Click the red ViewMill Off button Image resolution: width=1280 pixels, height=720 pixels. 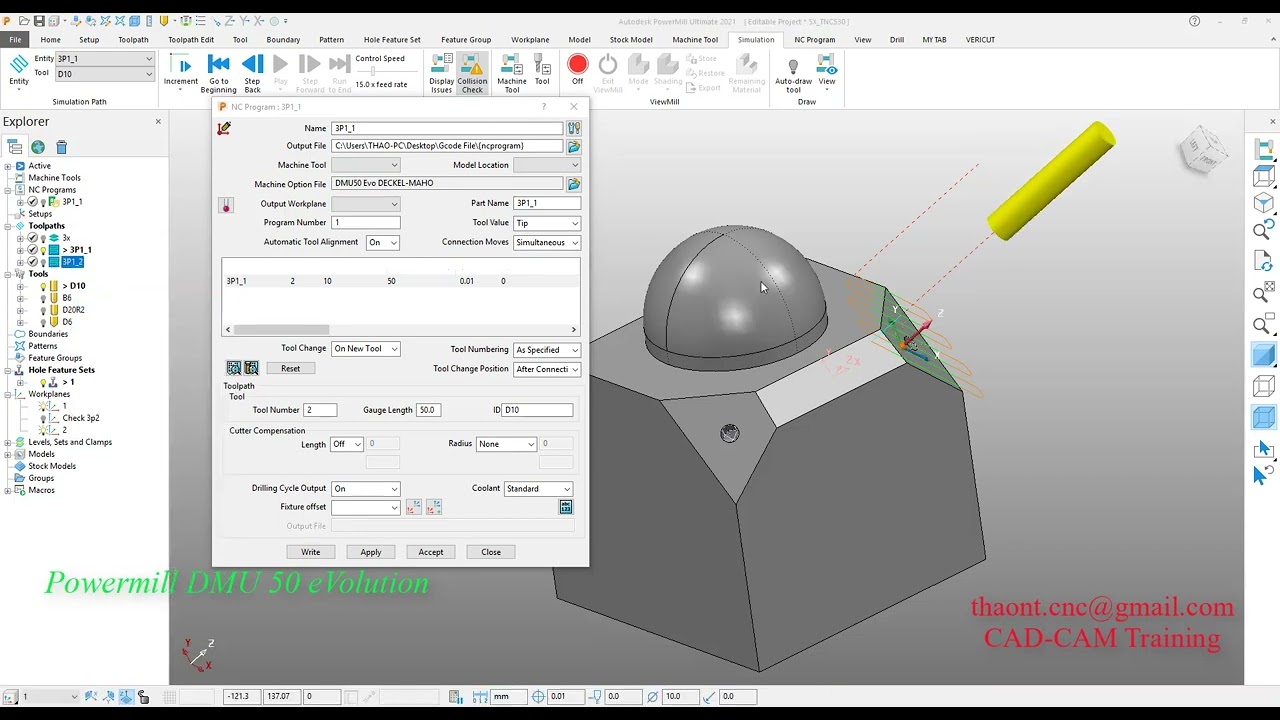(x=577, y=65)
